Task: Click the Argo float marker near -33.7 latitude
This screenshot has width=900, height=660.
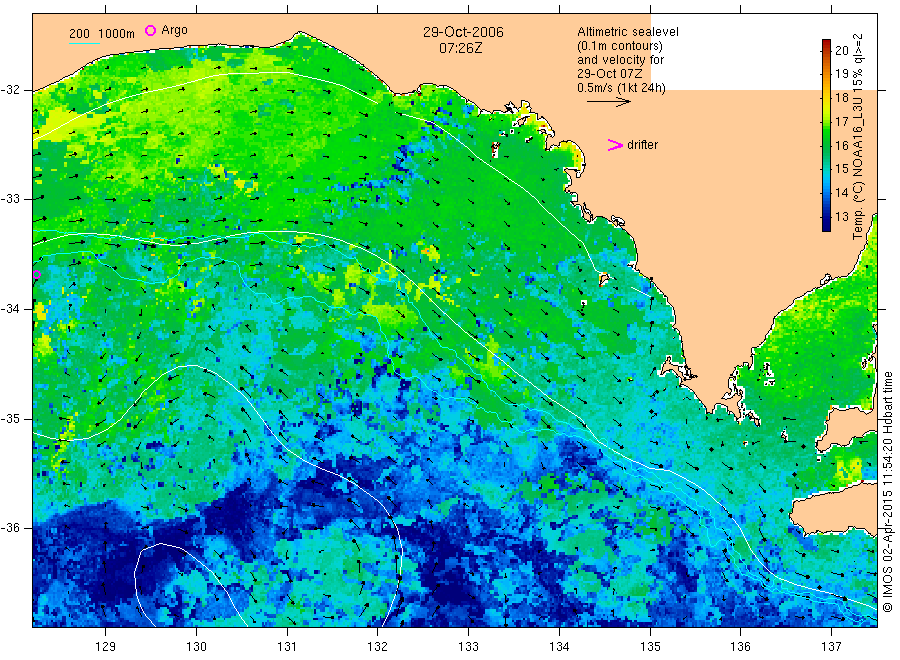Action: [37, 274]
